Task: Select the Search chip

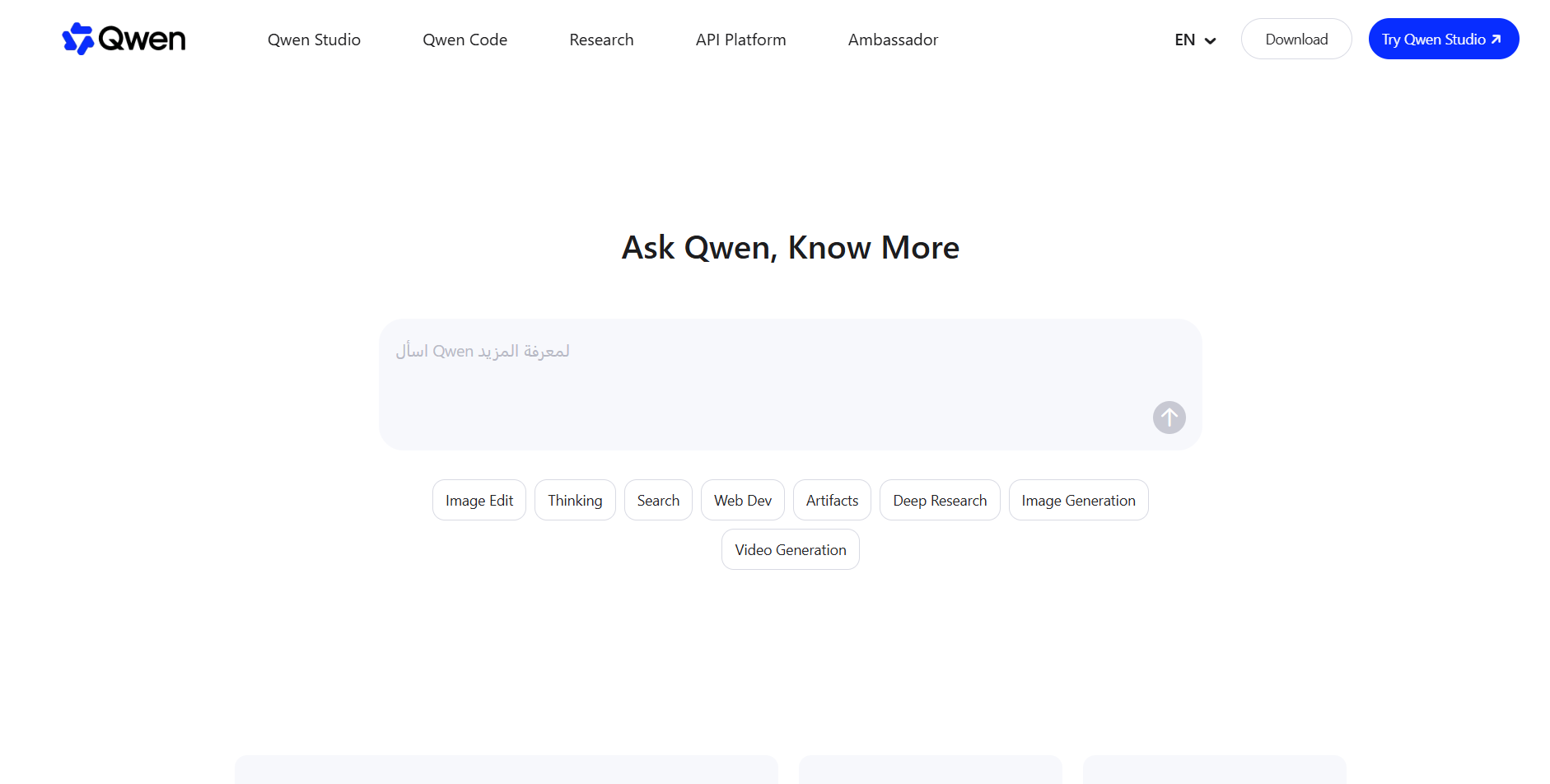Action: [658, 500]
